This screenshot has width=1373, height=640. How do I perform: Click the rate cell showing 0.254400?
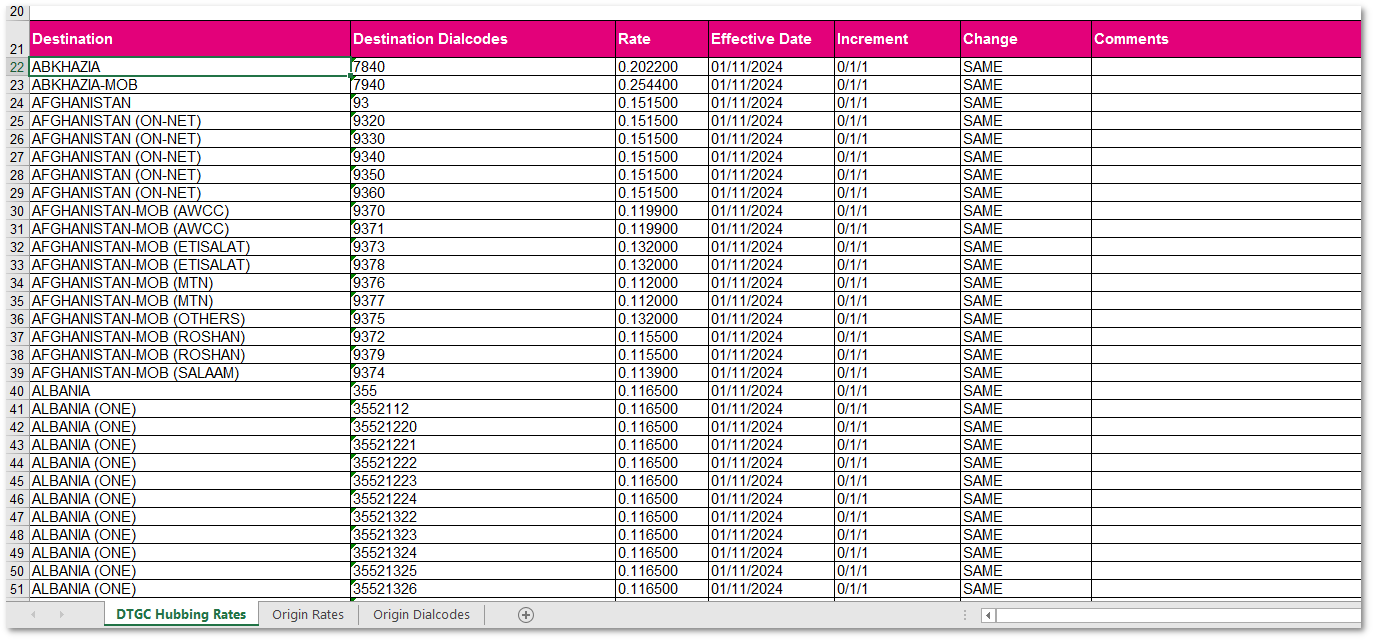661,85
